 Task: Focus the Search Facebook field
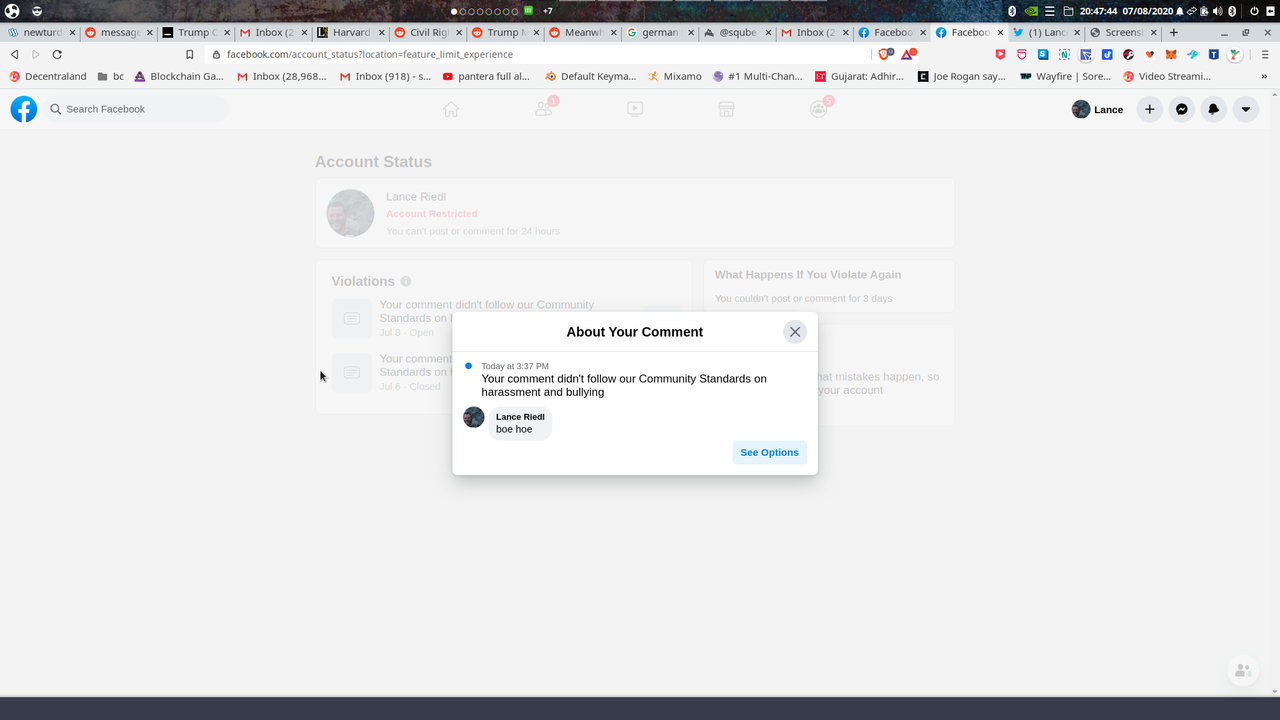(x=136, y=109)
